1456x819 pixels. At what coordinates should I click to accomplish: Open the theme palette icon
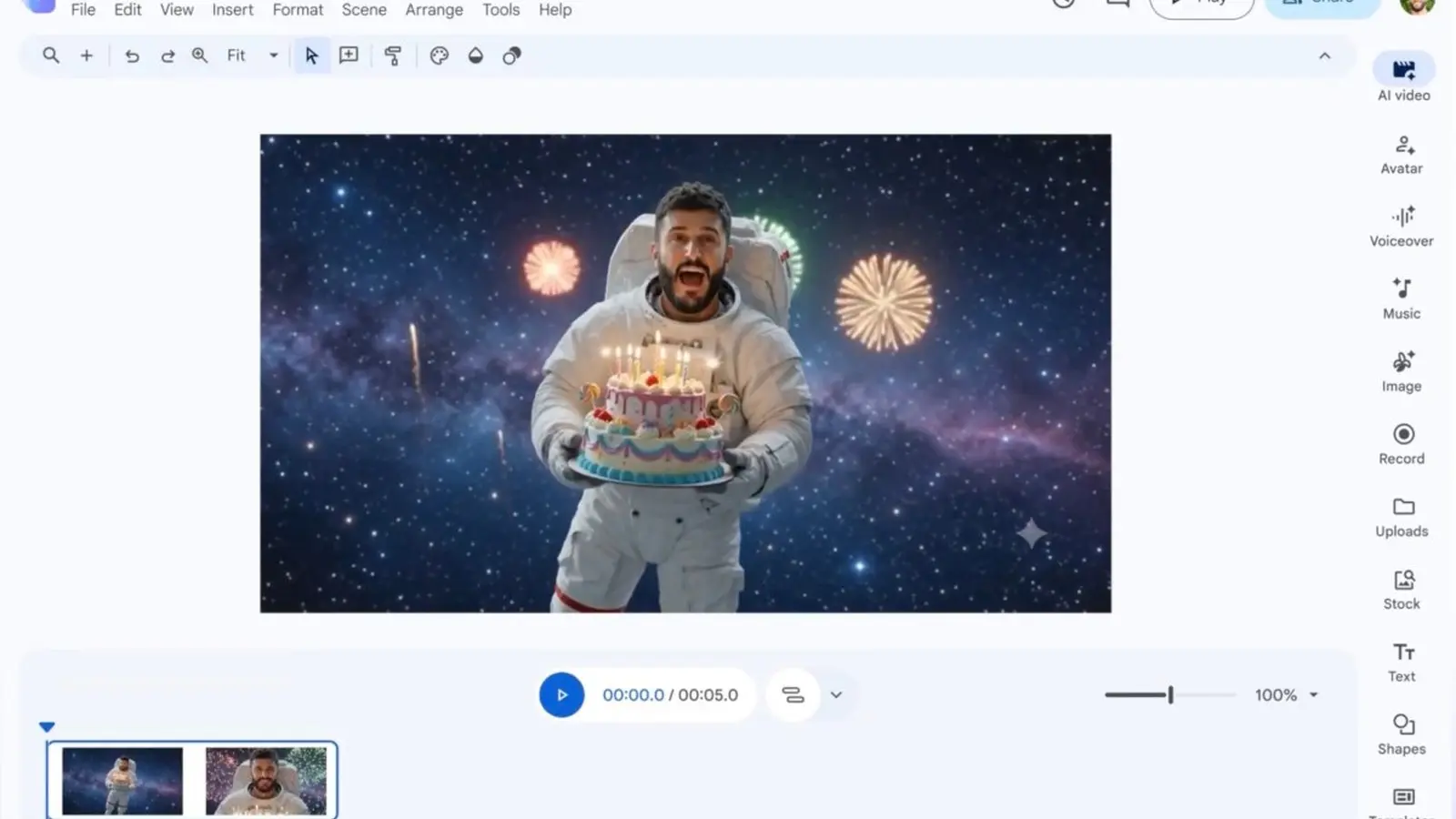(440, 56)
